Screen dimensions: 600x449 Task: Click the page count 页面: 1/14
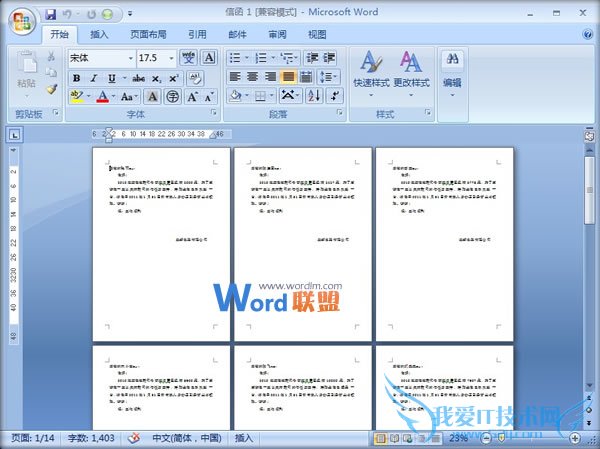pos(33,438)
